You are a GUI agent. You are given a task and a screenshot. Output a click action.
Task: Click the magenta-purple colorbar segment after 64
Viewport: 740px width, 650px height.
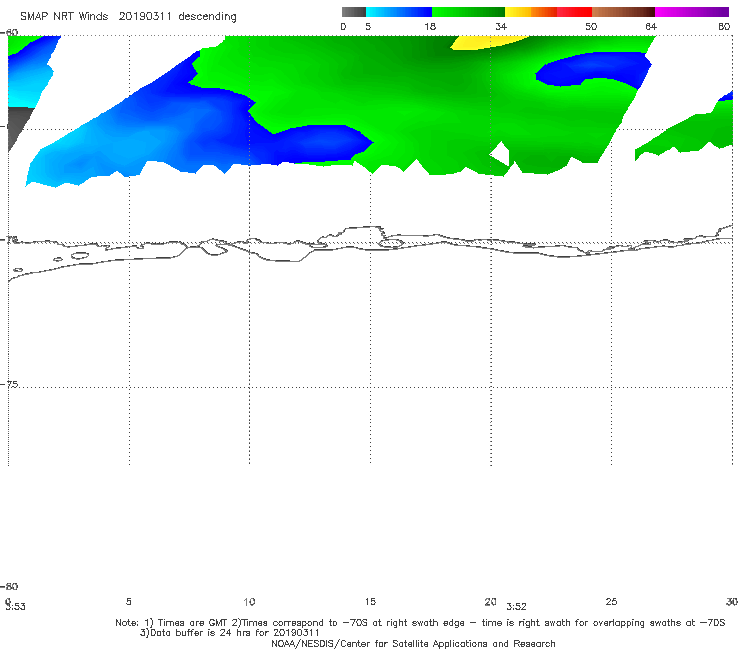[x=692, y=12]
